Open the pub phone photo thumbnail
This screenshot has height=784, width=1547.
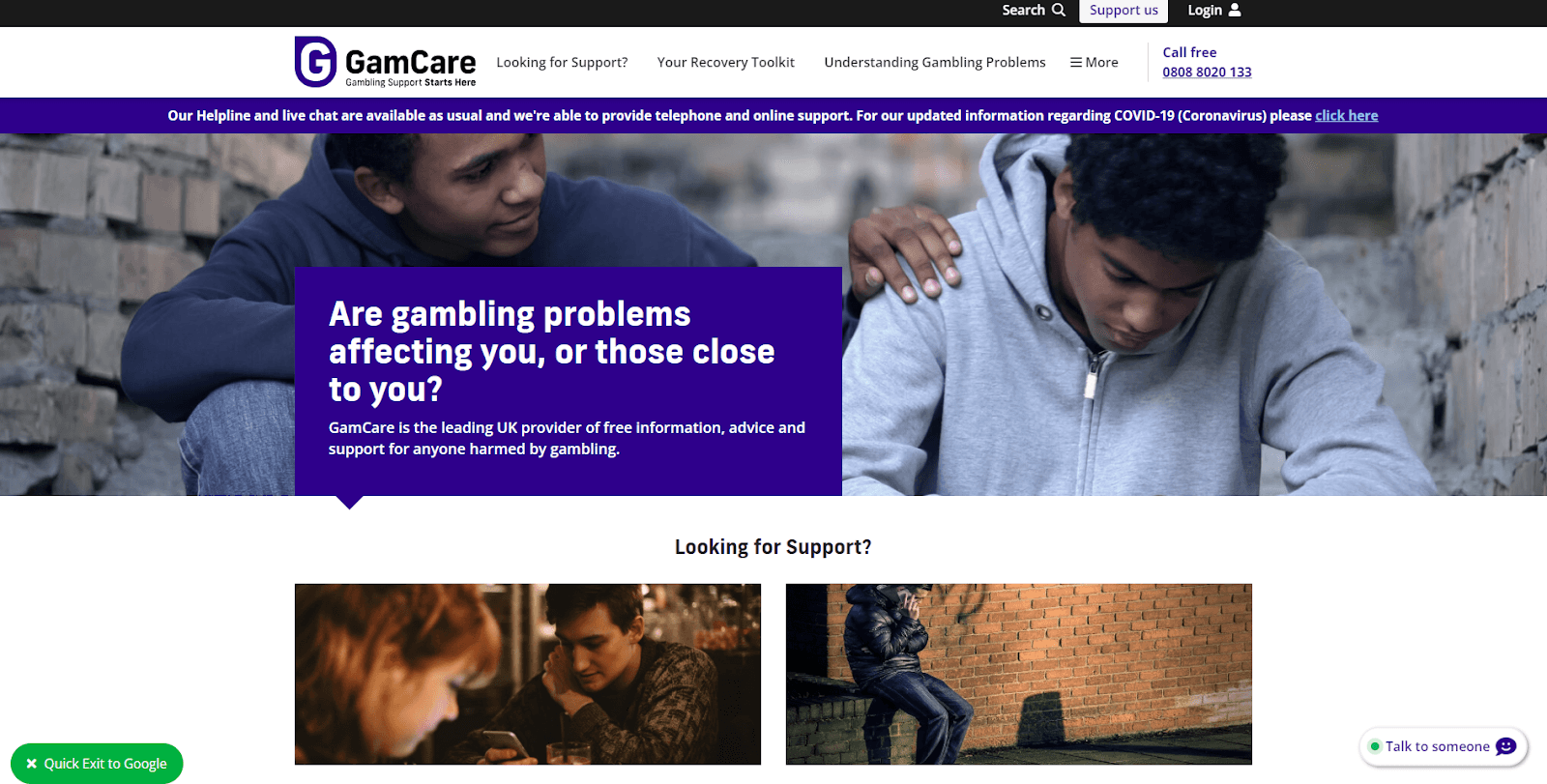(x=528, y=674)
